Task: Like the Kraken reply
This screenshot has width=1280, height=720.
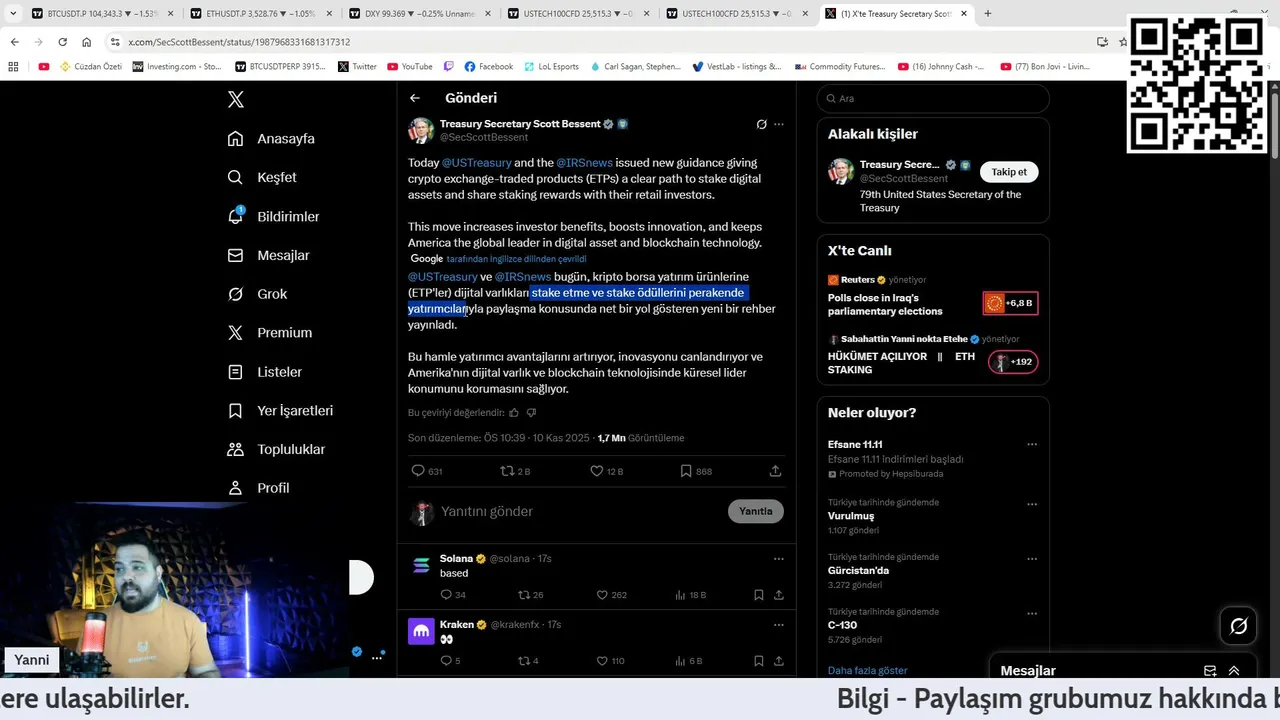Action: [601, 661]
